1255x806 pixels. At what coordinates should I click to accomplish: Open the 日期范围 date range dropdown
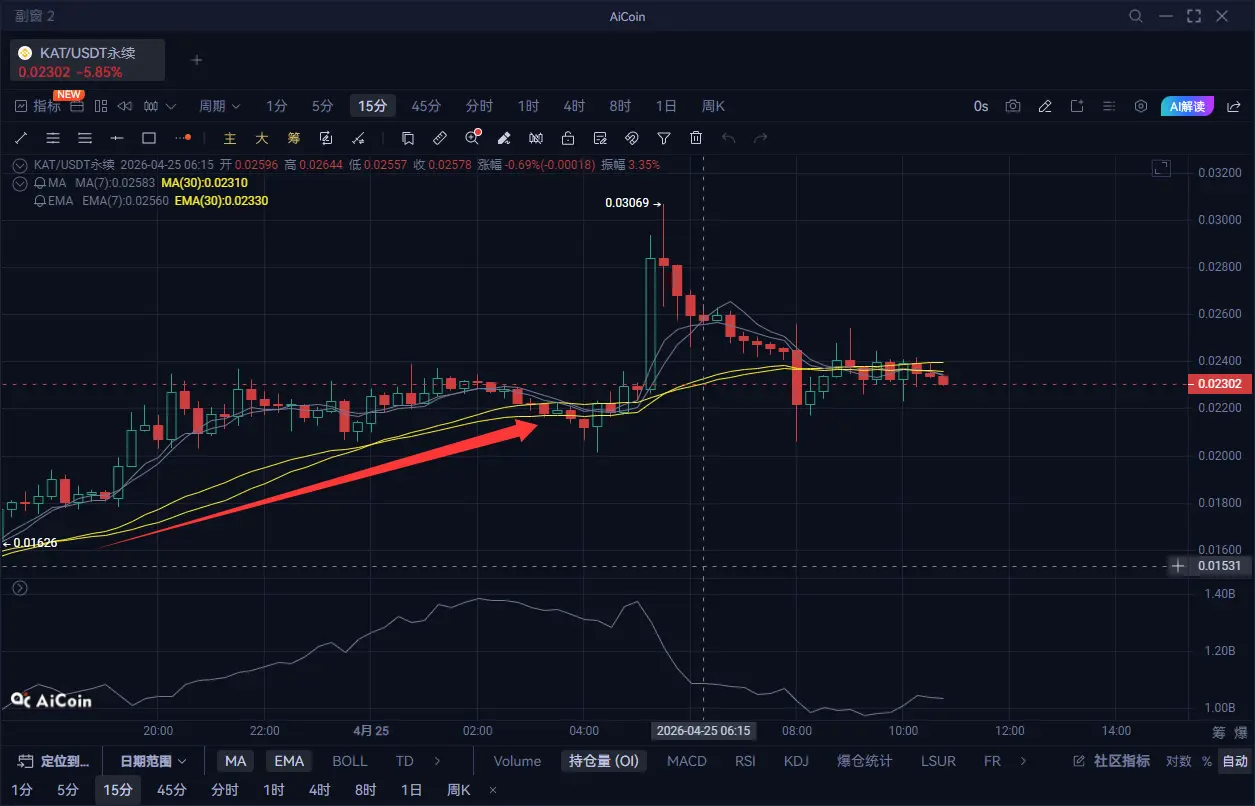[153, 761]
